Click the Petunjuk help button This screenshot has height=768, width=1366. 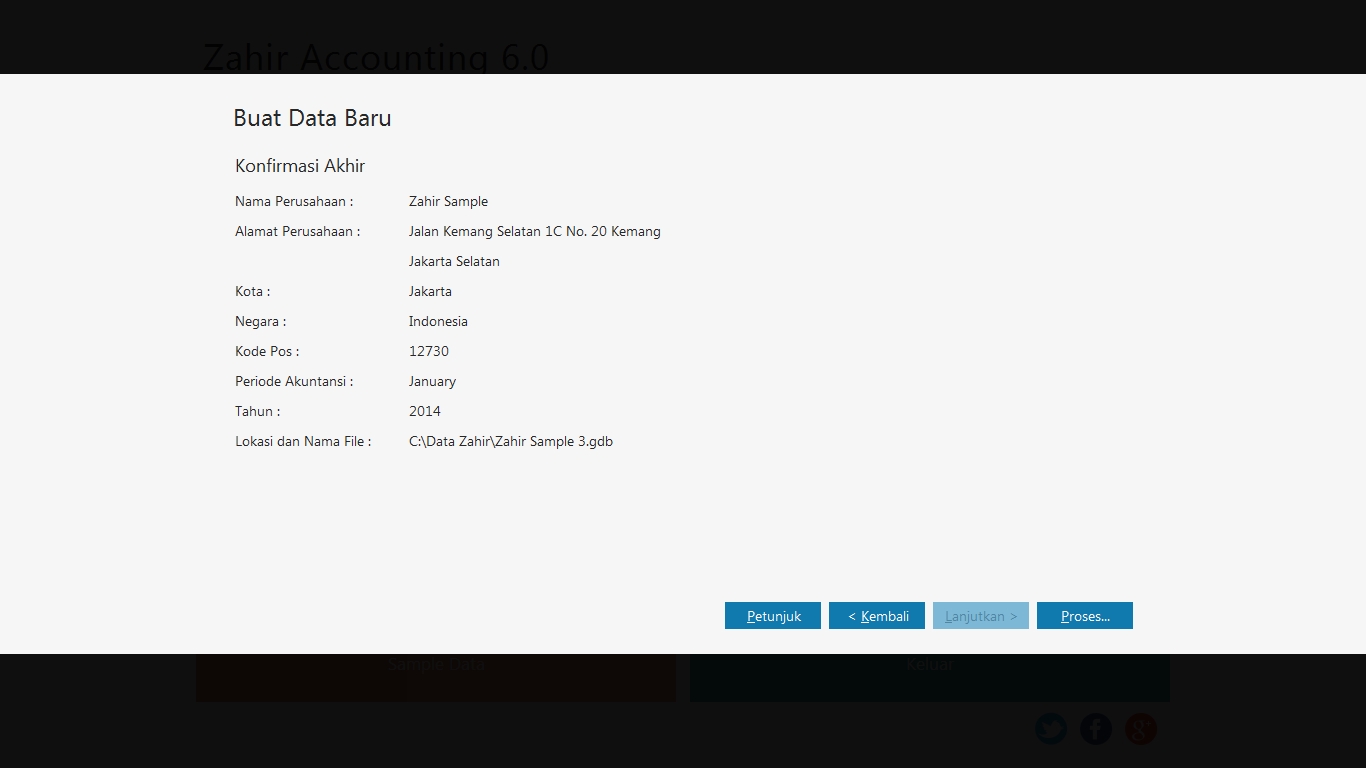773,616
